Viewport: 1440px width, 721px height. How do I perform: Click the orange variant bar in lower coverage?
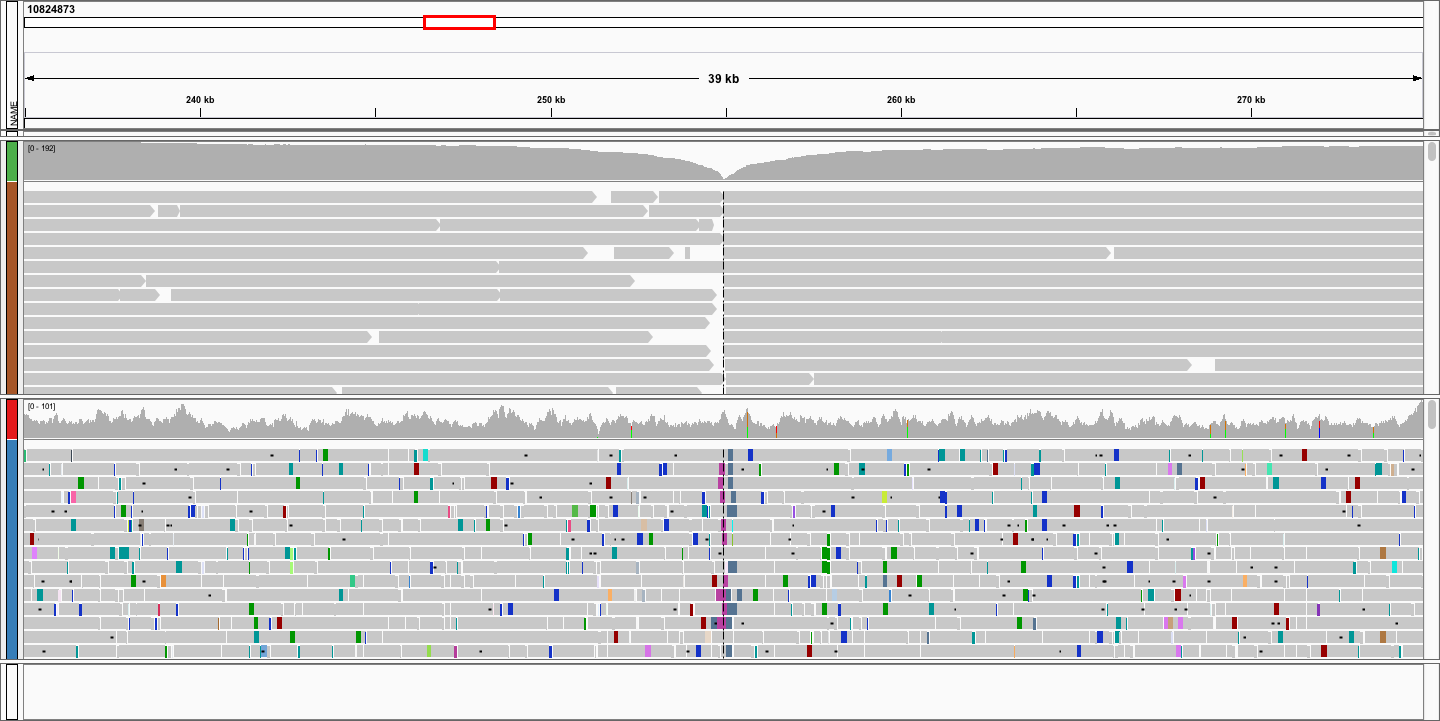[x=776, y=431]
